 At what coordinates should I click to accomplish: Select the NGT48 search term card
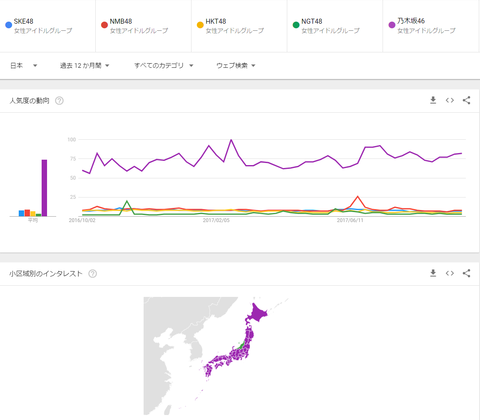335,26
